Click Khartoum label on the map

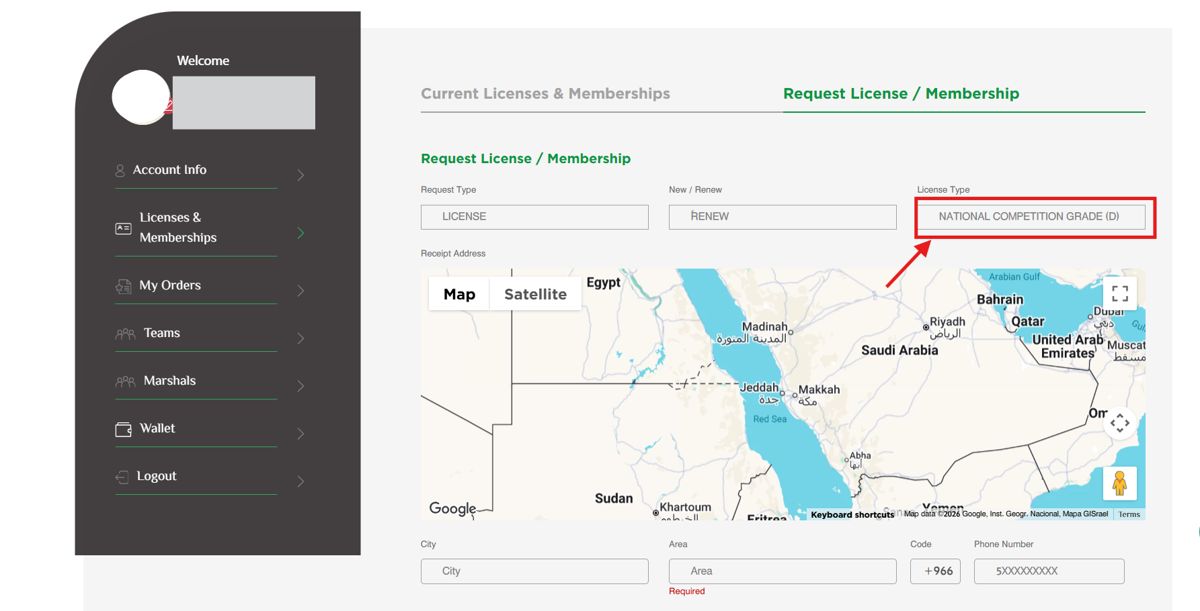click(x=685, y=508)
